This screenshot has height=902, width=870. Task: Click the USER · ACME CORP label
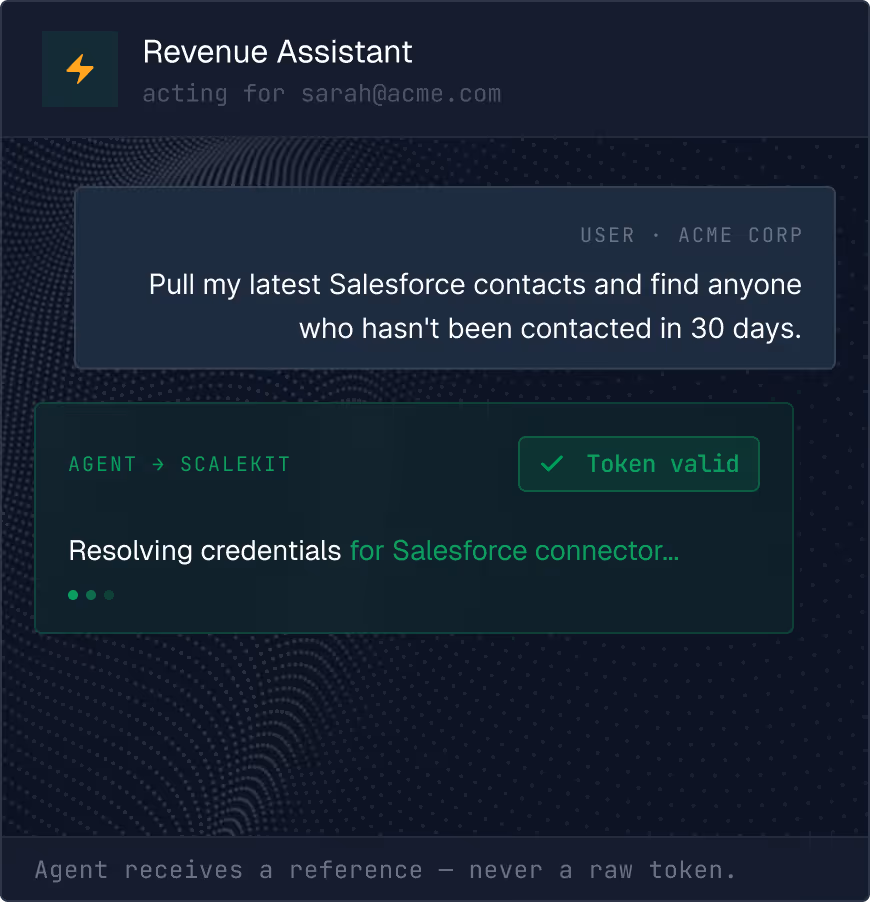(x=691, y=235)
